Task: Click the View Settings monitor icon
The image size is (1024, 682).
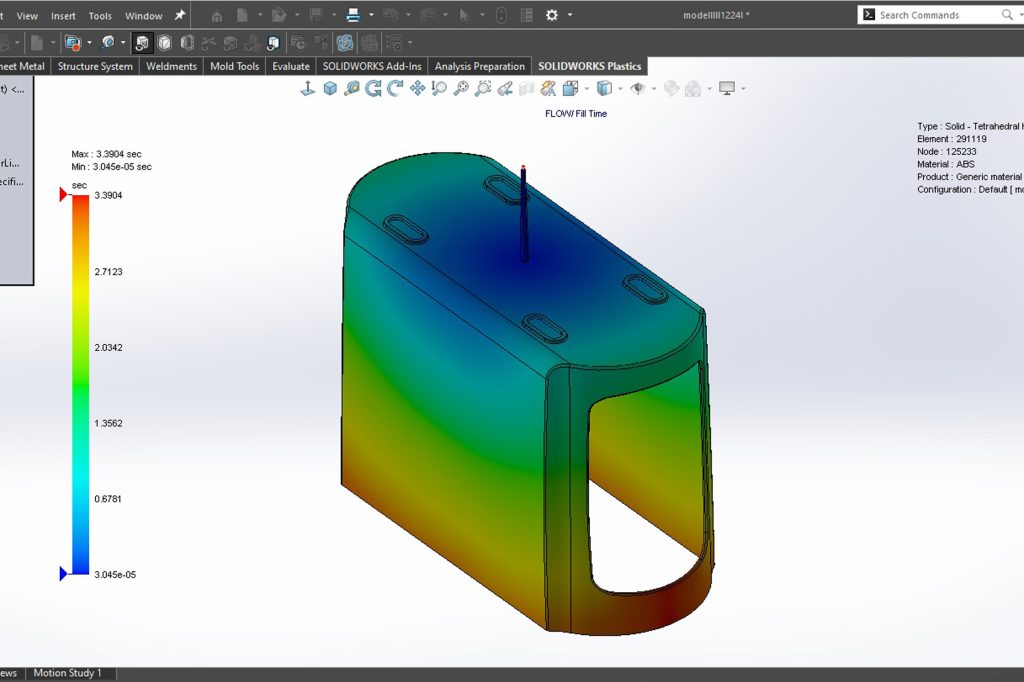Action: click(727, 88)
